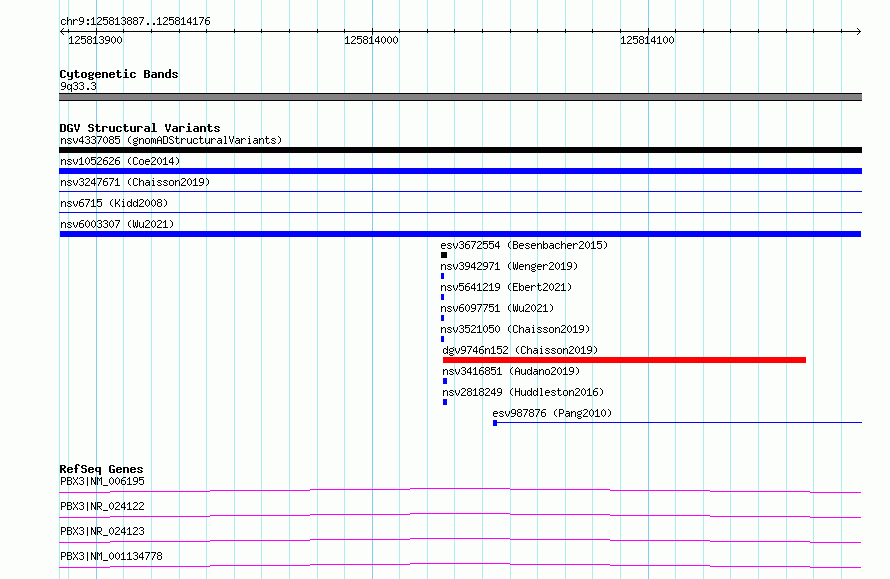Click the black esv3672554 variant marker

pos(444,255)
